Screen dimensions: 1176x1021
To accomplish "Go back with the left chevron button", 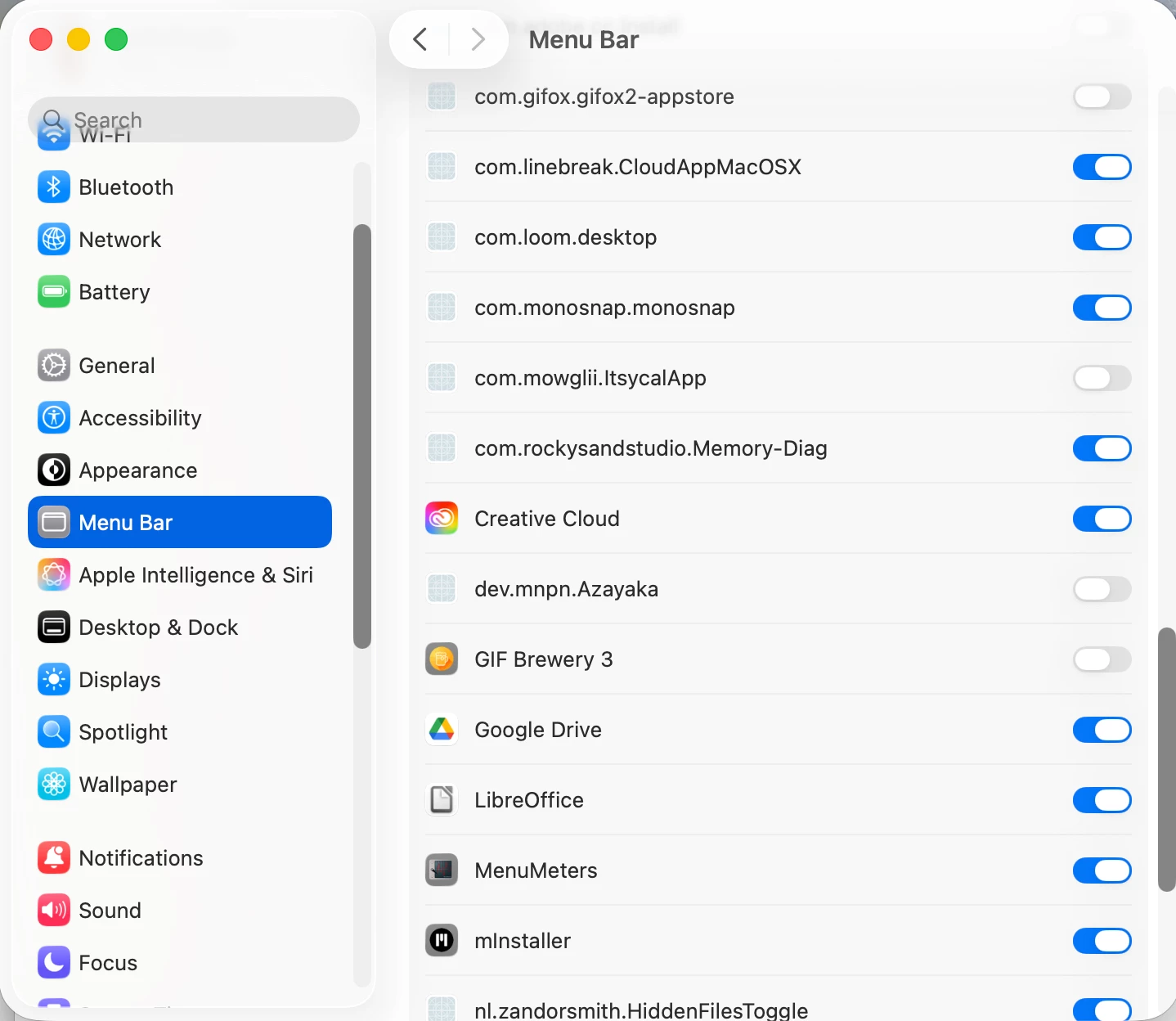I will click(420, 39).
